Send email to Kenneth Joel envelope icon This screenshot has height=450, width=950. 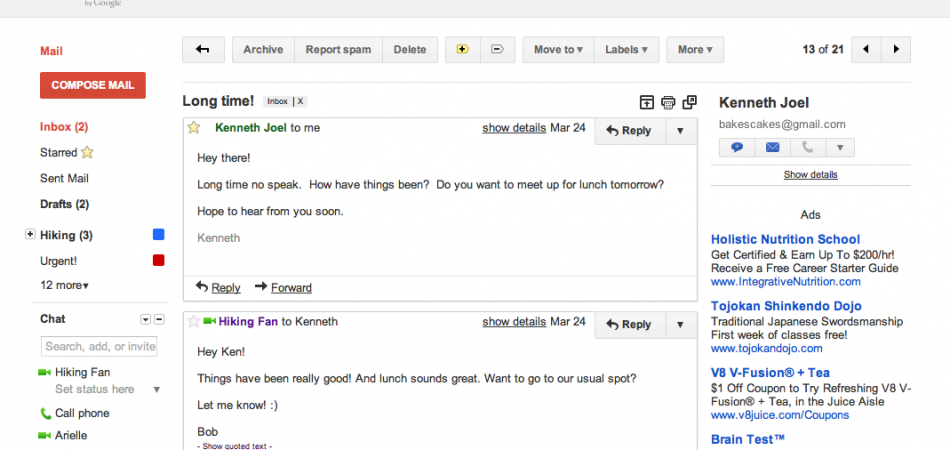772,148
